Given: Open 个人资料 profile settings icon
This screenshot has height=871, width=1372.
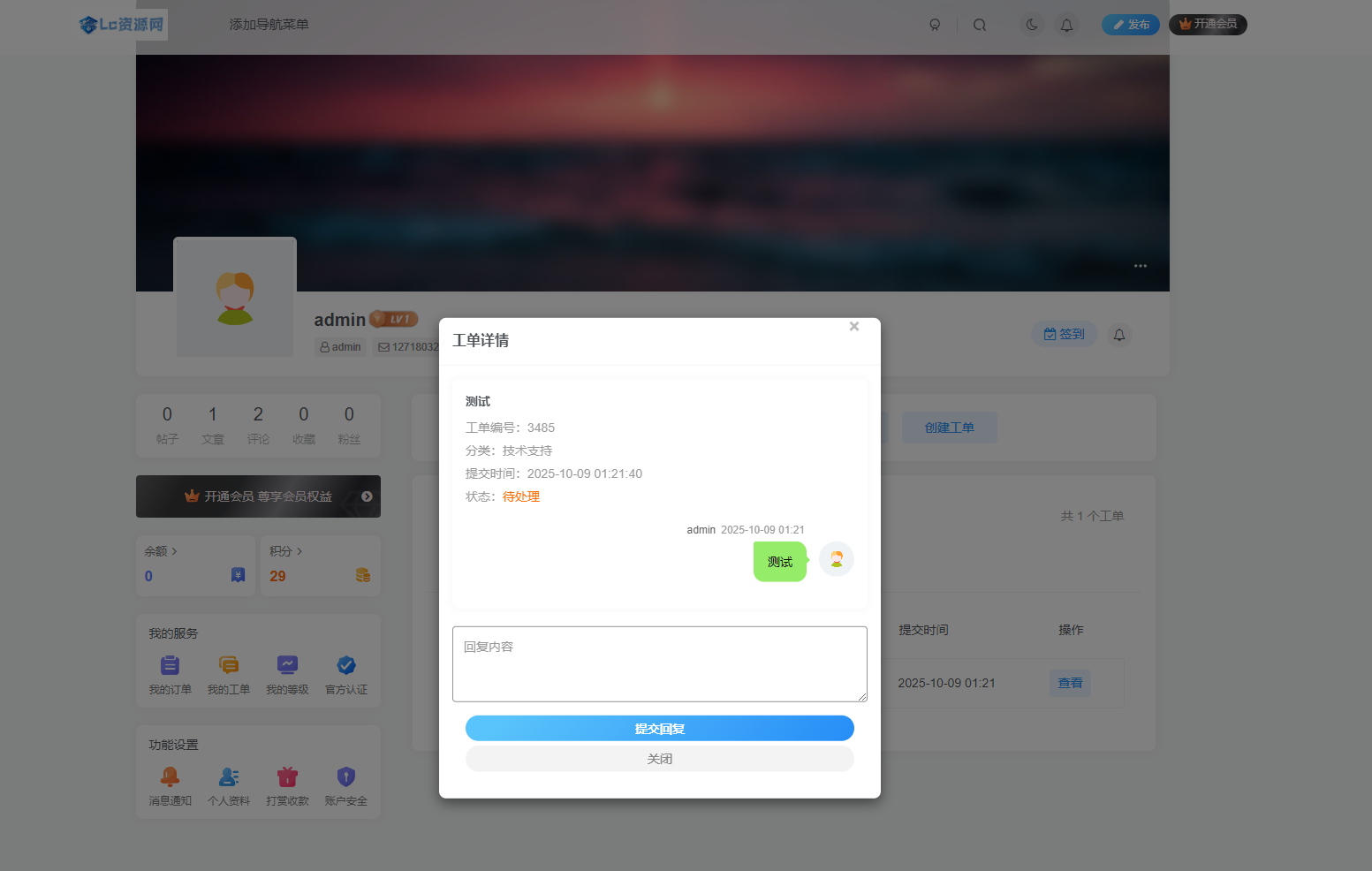Looking at the screenshot, I should [229, 776].
